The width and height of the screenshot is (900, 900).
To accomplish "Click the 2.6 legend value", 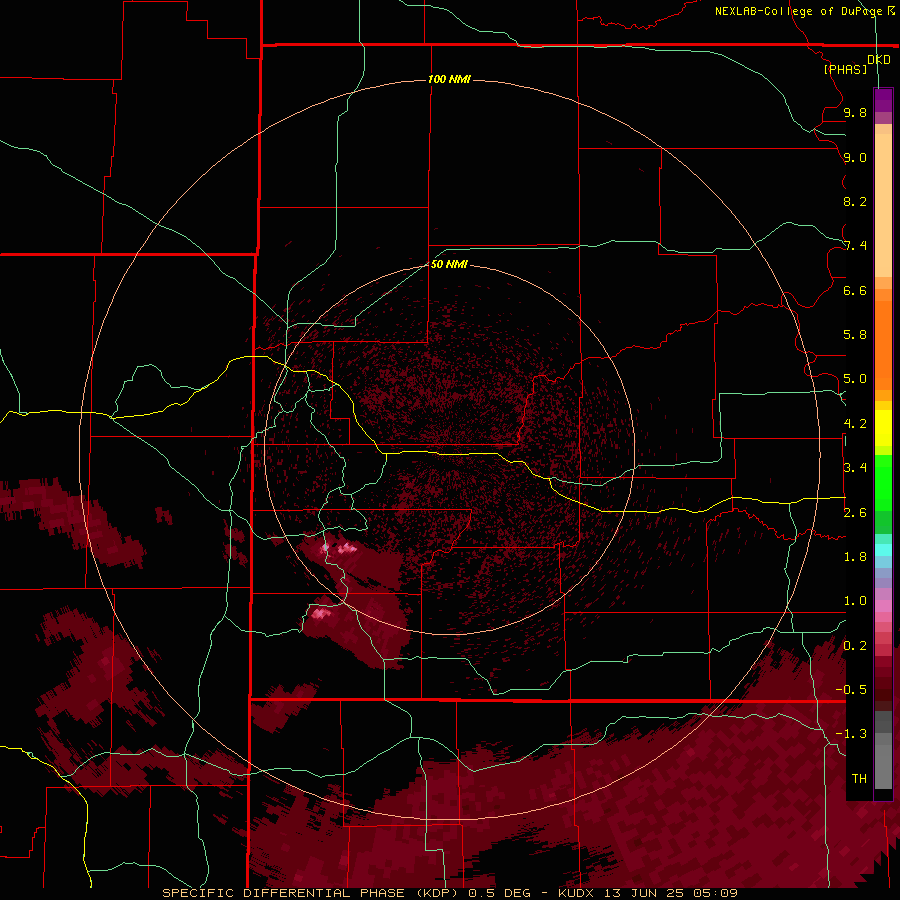I will [x=855, y=513].
